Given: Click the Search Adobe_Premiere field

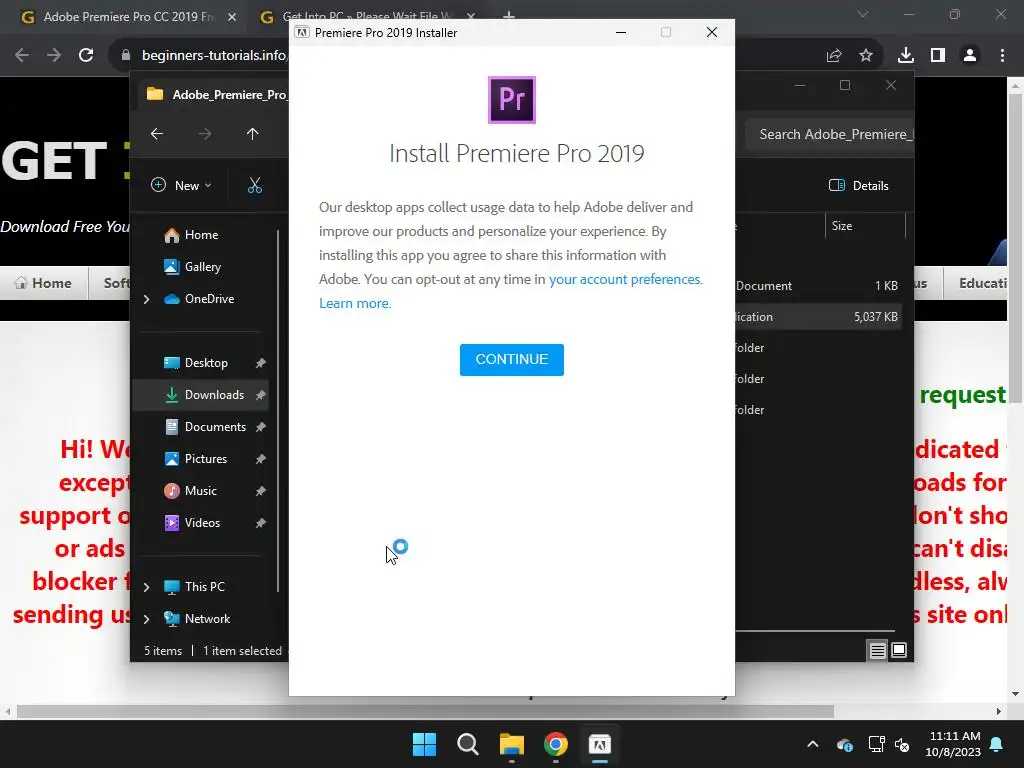Looking at the screenshot, I should point(829,135).
